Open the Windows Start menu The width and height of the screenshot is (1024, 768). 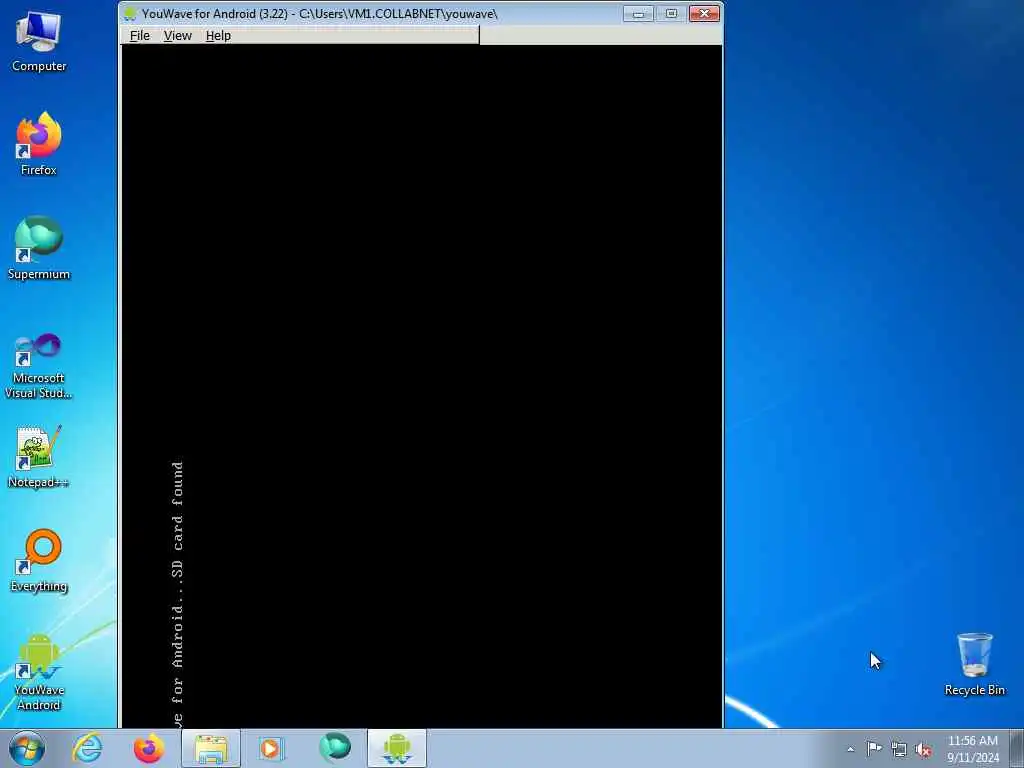click(x=27, y=748)
